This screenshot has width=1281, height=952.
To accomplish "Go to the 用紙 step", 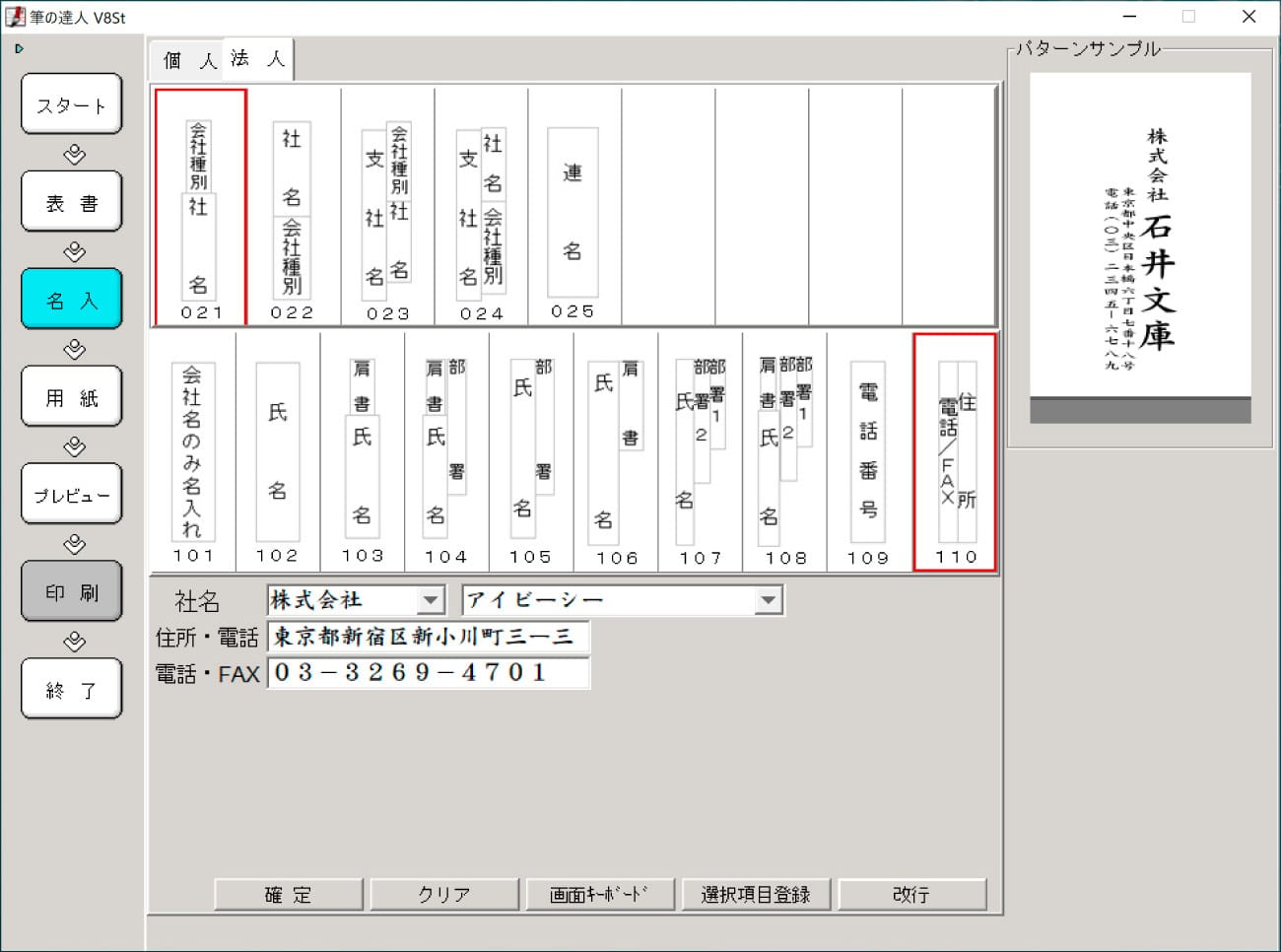I will (72, 397).
